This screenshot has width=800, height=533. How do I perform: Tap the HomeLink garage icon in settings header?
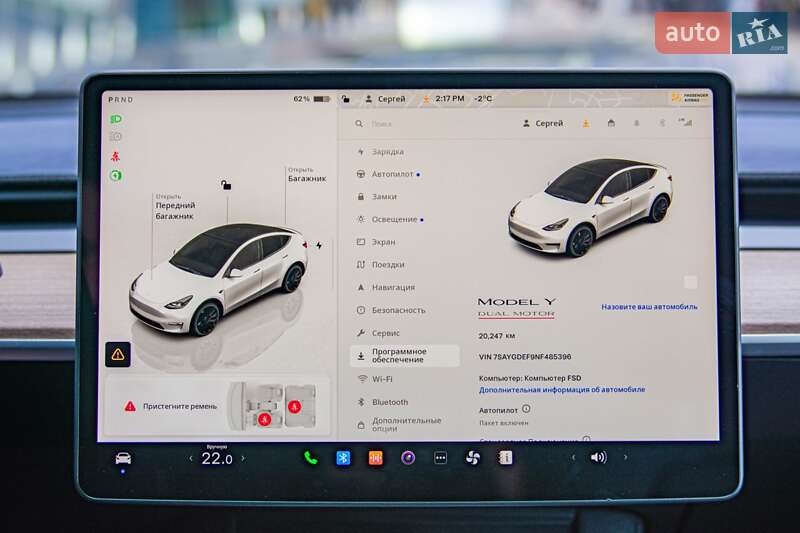click(611, 123)
